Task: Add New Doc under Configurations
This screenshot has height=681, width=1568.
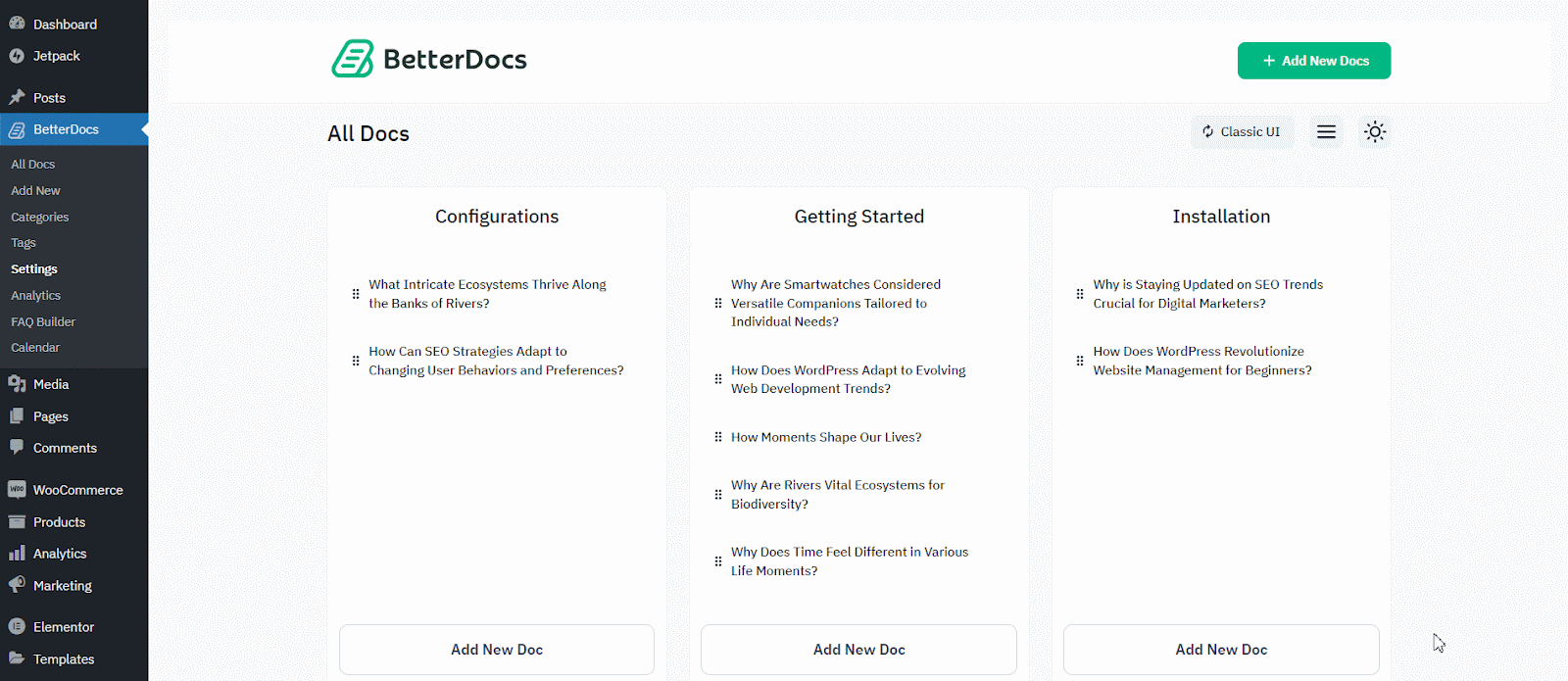Action: pos(497,650)
